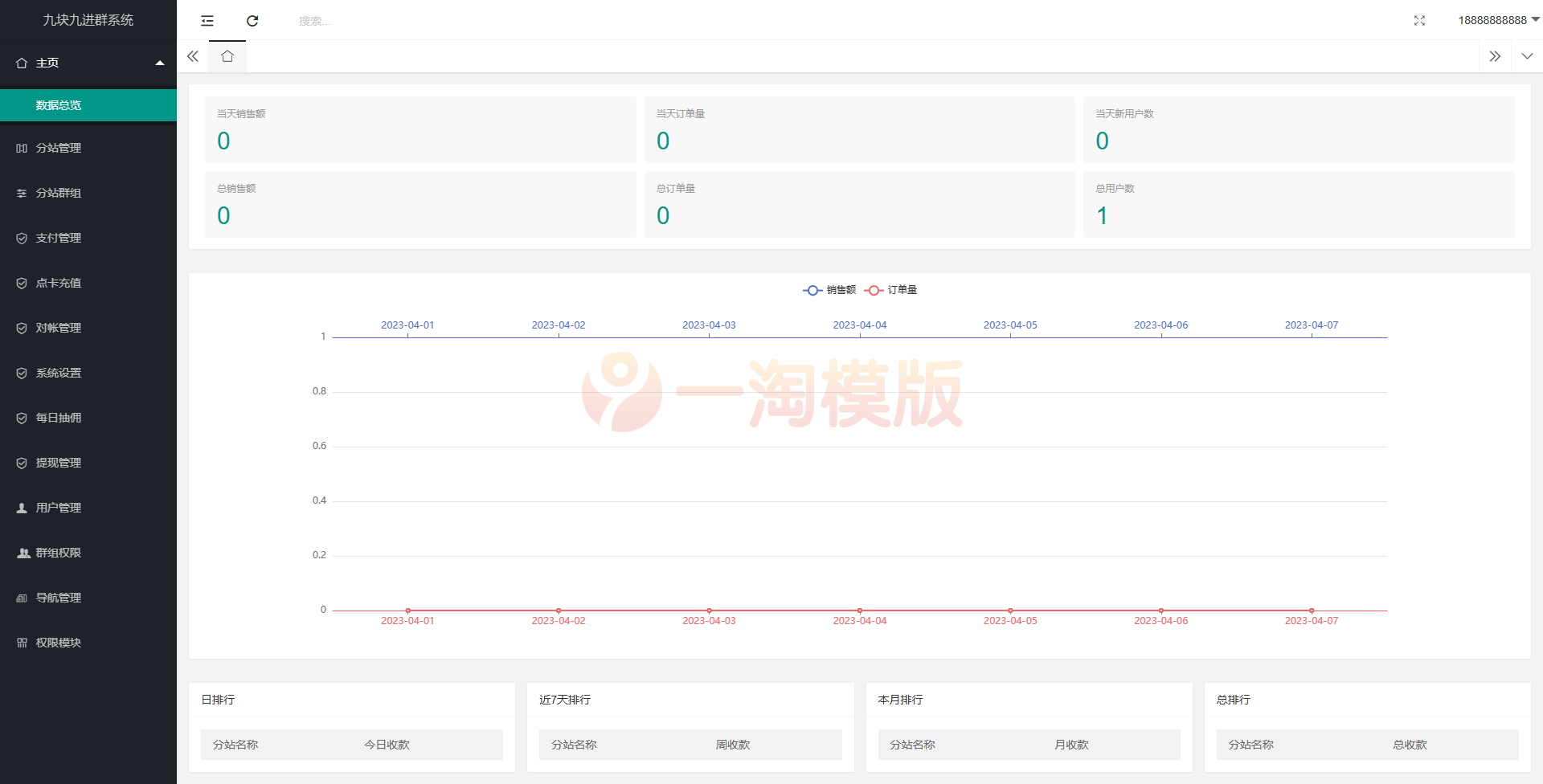Open 分站管理 menu
The height and width of the screenshot is (784, 1543).
click(88, 148)
